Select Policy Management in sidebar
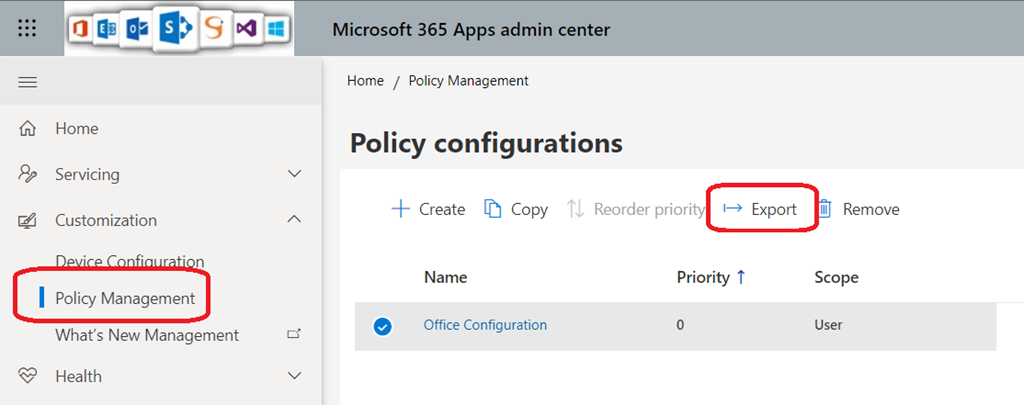This screenshot has width=1024, height=405. click(125, 298)
